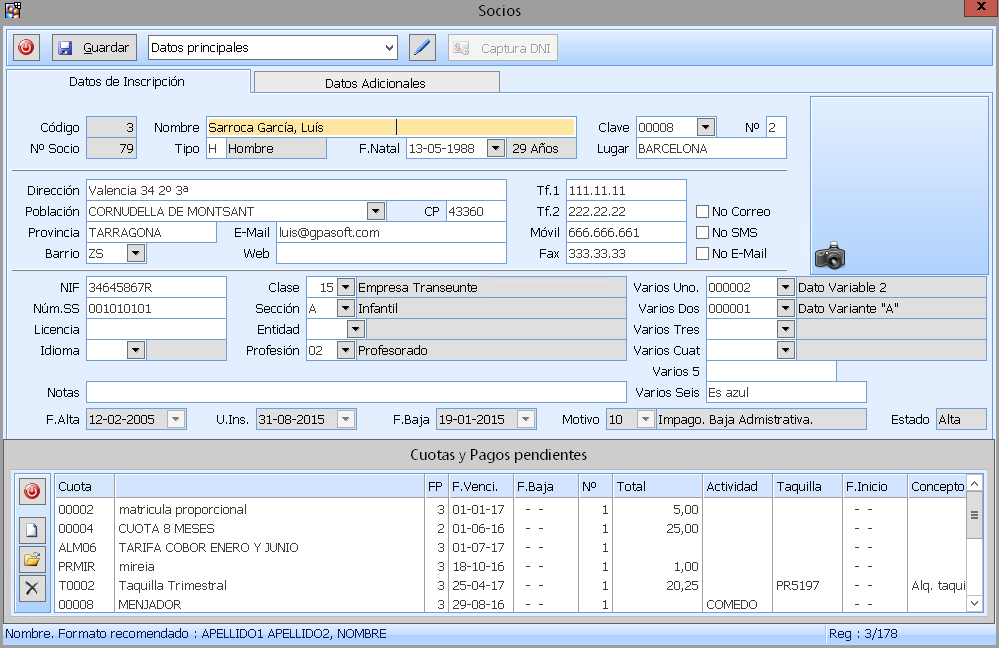Toggle the No SMS checkbox
Image resolution: width=999 pixels, height=648 pixels.
coord(703,232)
